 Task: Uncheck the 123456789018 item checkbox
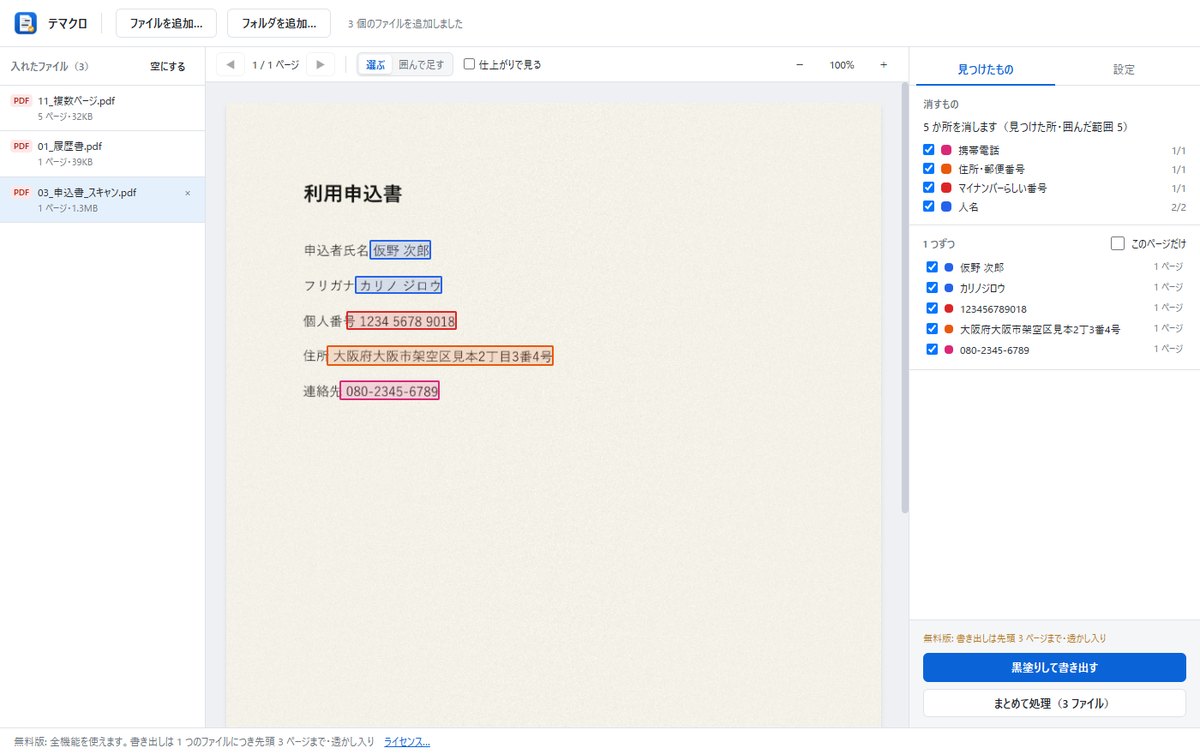point(932,308)
